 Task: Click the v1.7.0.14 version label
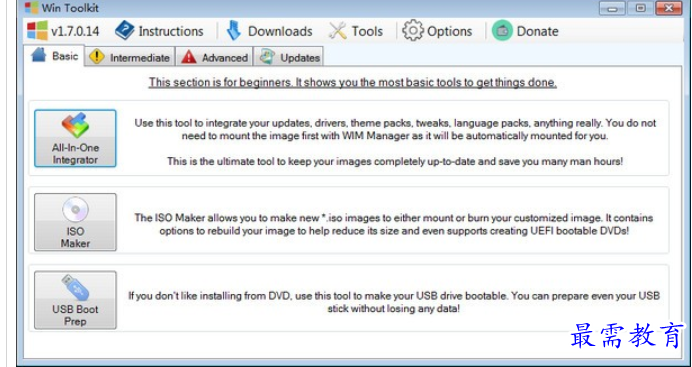[75, 31]
